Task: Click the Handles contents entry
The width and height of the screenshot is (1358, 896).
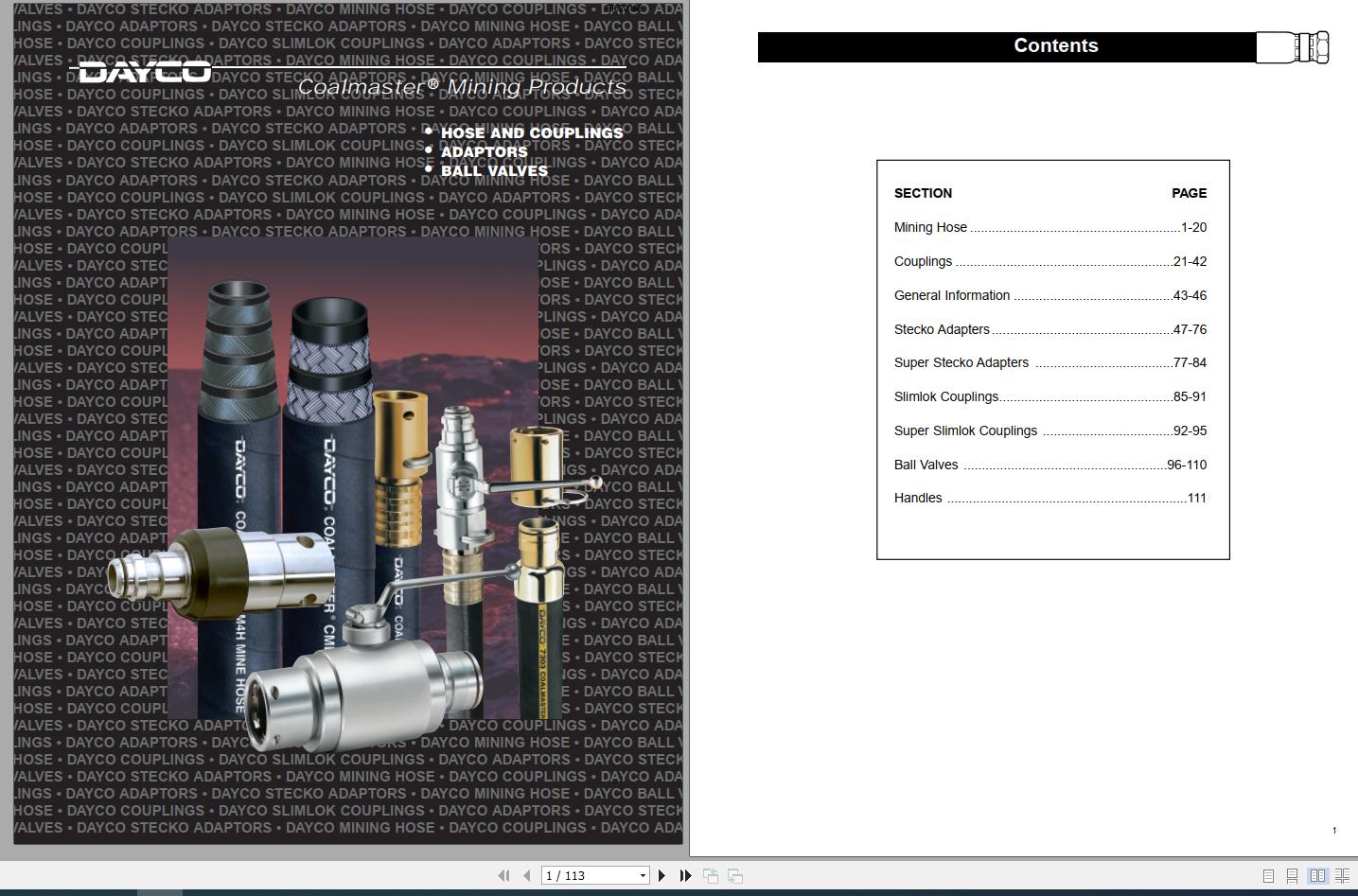Action: [1050, 498]
